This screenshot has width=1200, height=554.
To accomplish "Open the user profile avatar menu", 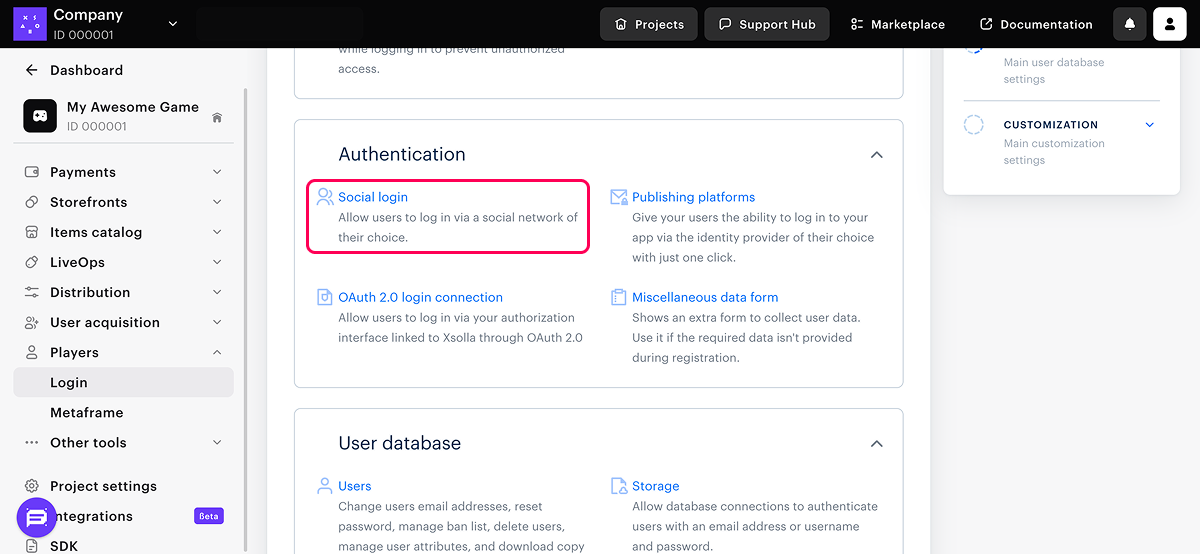I will tap(1169, 24).
